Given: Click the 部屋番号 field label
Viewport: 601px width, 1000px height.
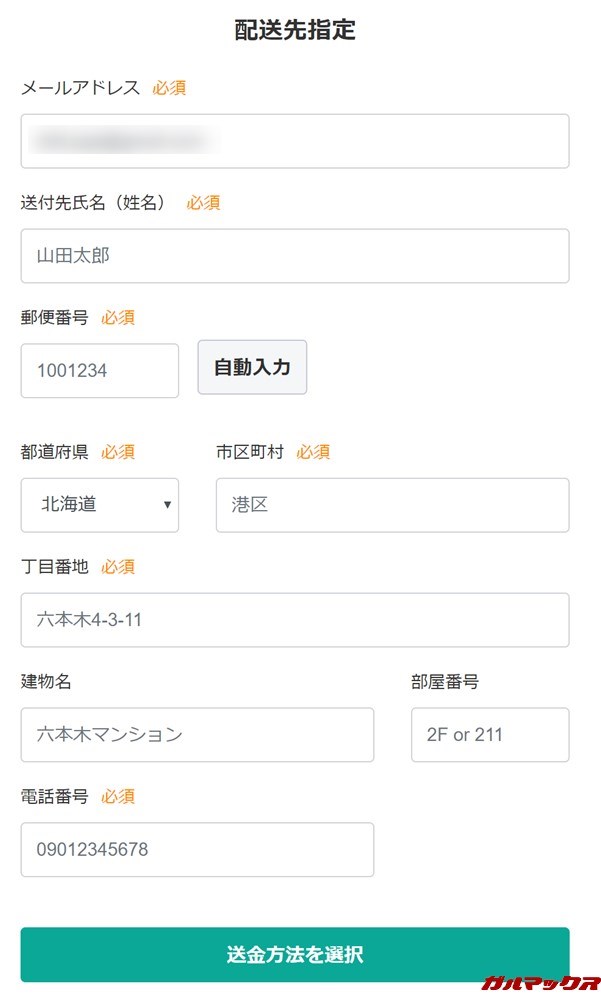Looking at the screenshot, I should pyautogui.click(x=445, y=681).
